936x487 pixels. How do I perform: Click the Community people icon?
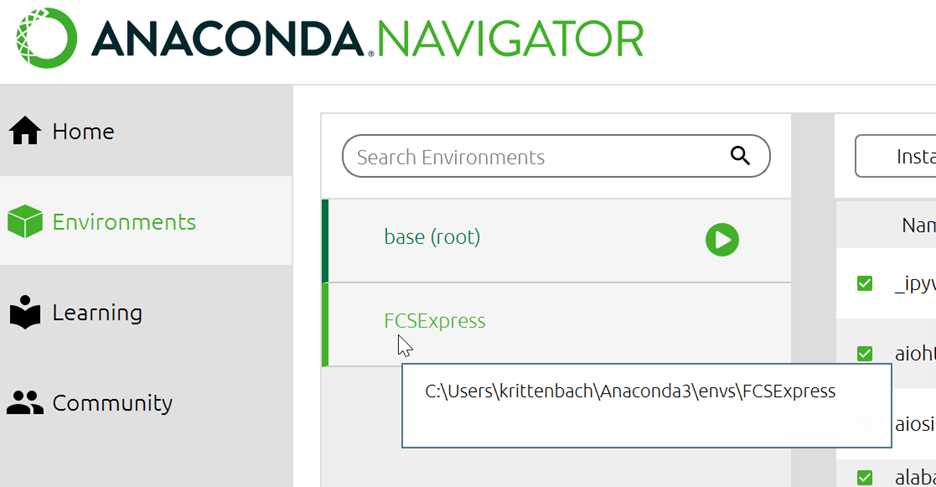[25, 403]
